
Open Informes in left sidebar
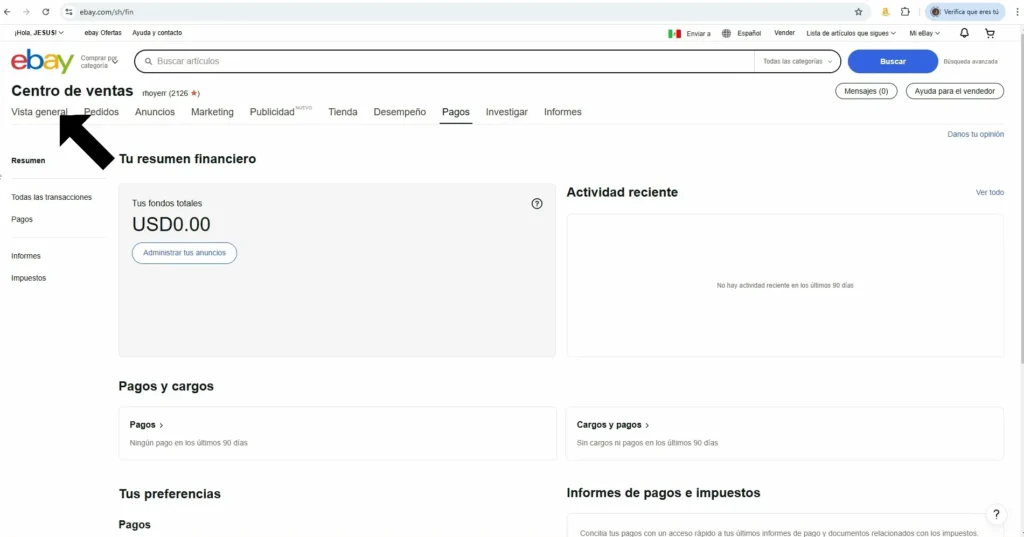25,256
